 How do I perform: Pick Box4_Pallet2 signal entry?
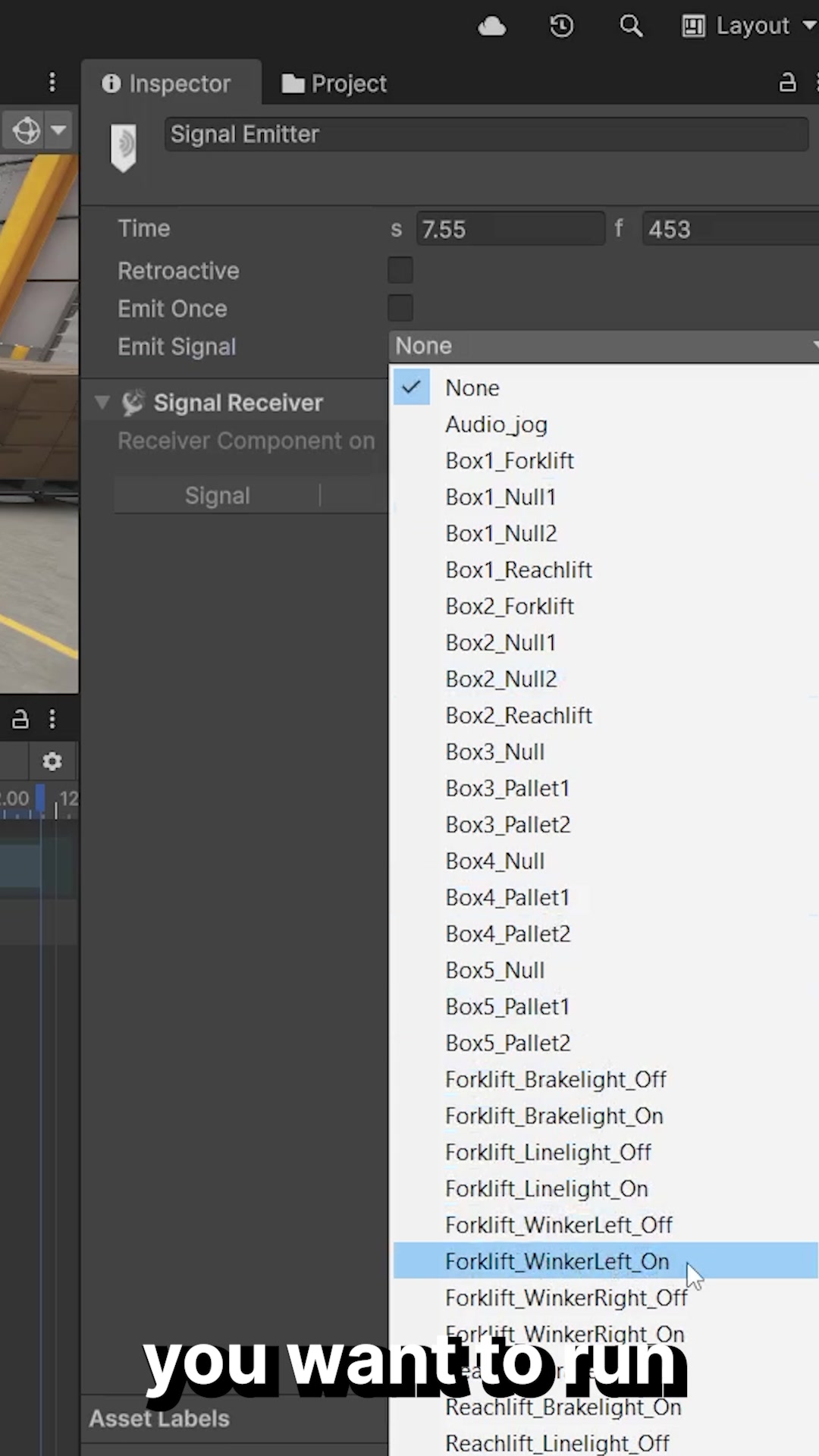coord(605,934)
